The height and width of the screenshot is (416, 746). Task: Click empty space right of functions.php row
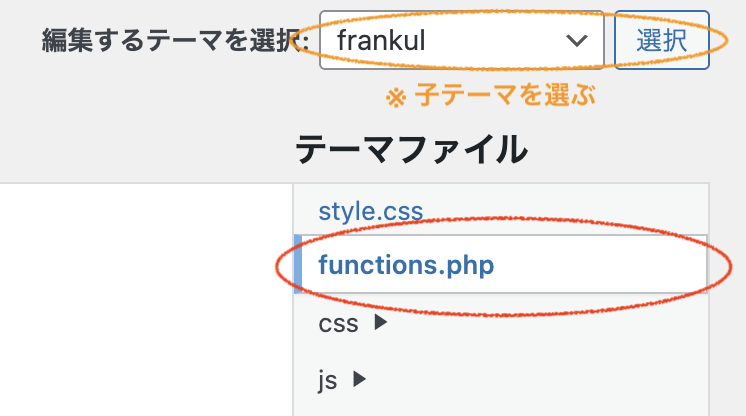coord(599,264)
